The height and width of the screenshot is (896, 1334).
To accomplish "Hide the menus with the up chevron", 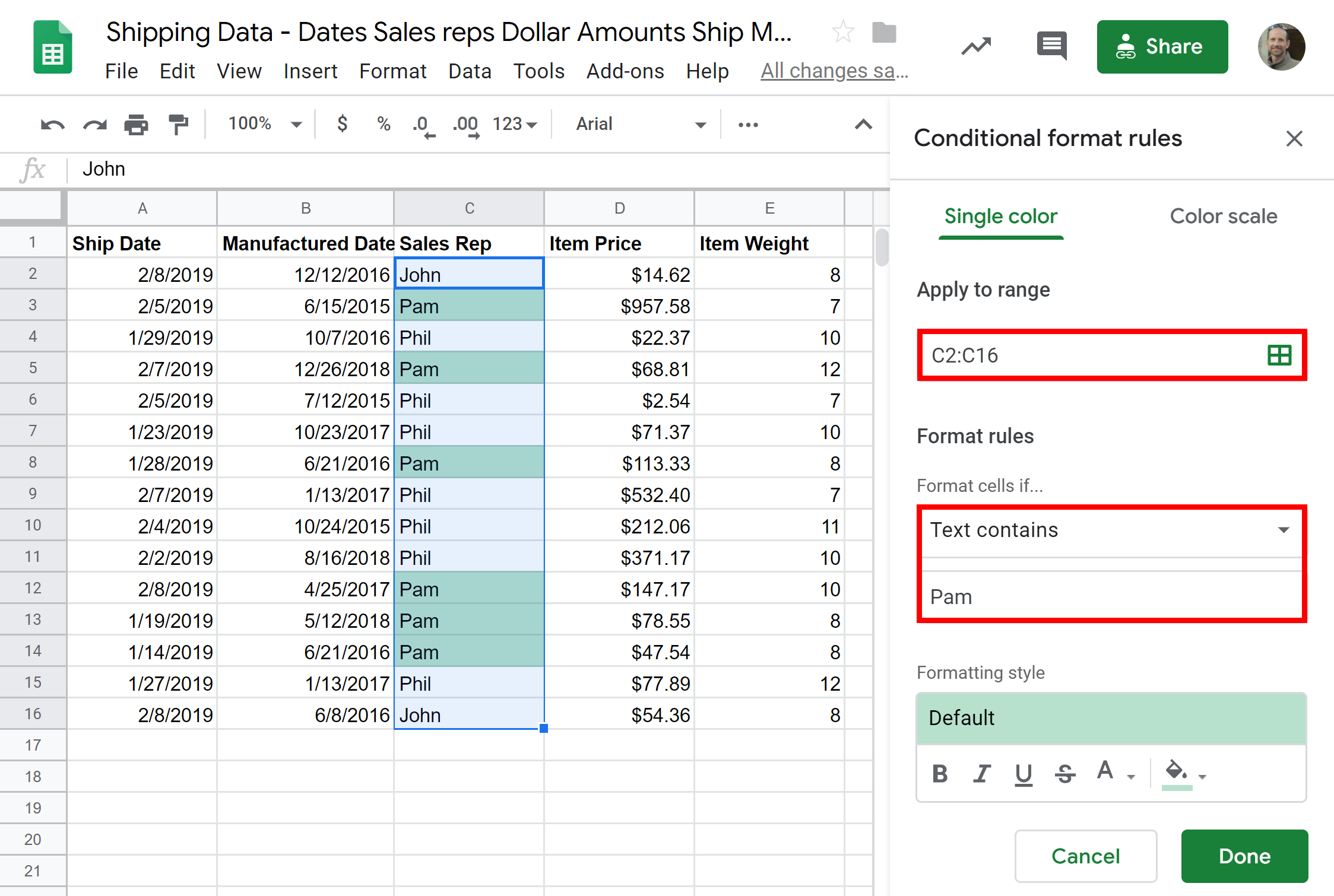I will (x=863, y=124).
